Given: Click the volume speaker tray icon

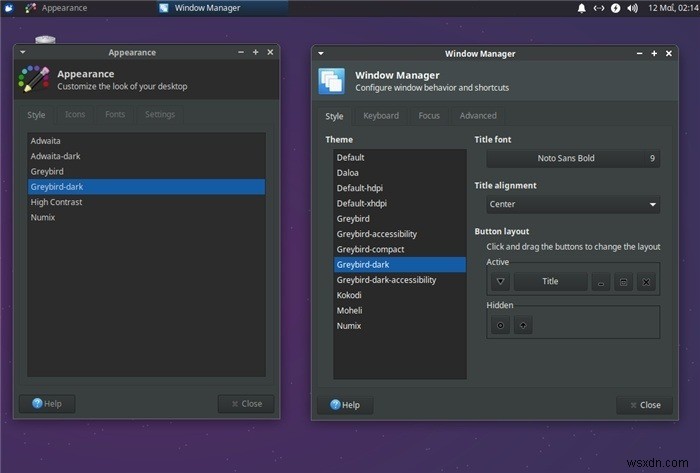Looking at the screenshot, I should pos(632,8).
